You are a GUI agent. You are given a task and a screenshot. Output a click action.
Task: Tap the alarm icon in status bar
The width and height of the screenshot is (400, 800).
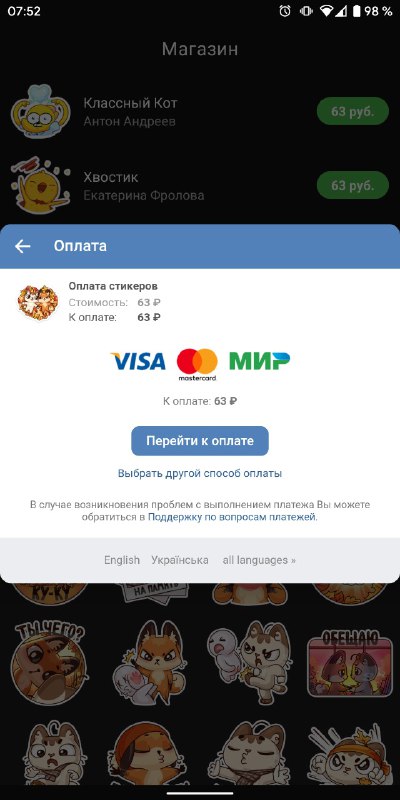[x=285, y=11]
